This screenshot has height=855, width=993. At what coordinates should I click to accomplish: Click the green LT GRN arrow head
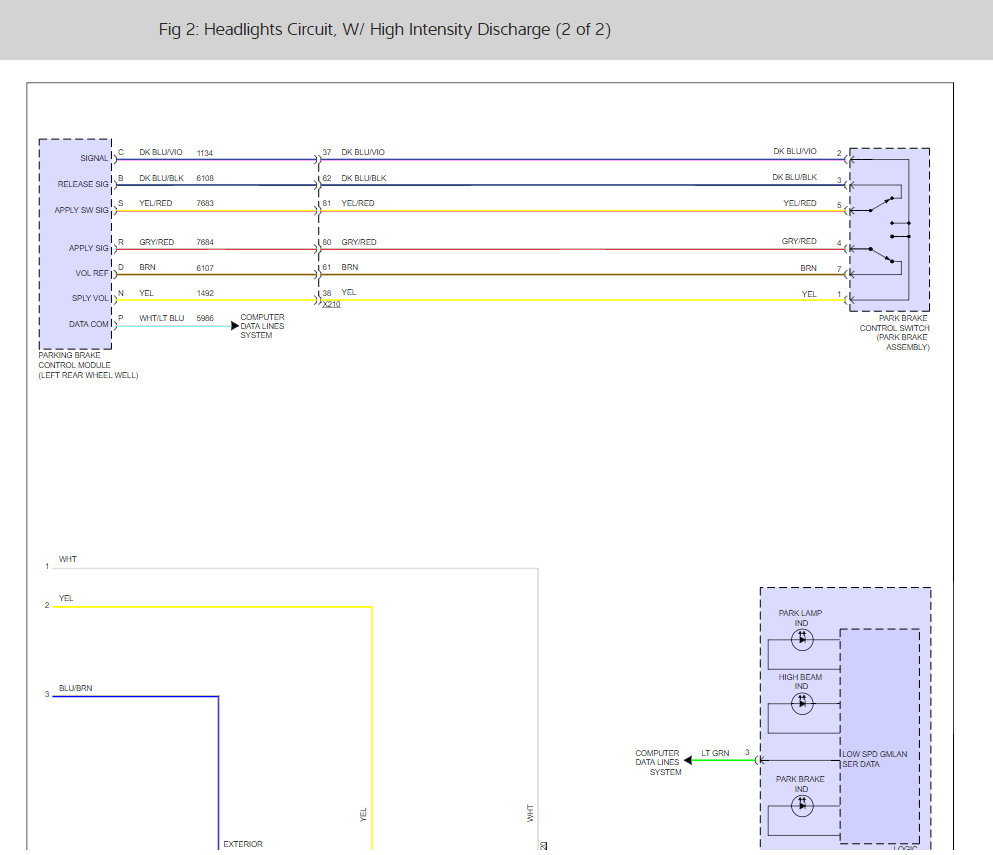tap(688, 760)
